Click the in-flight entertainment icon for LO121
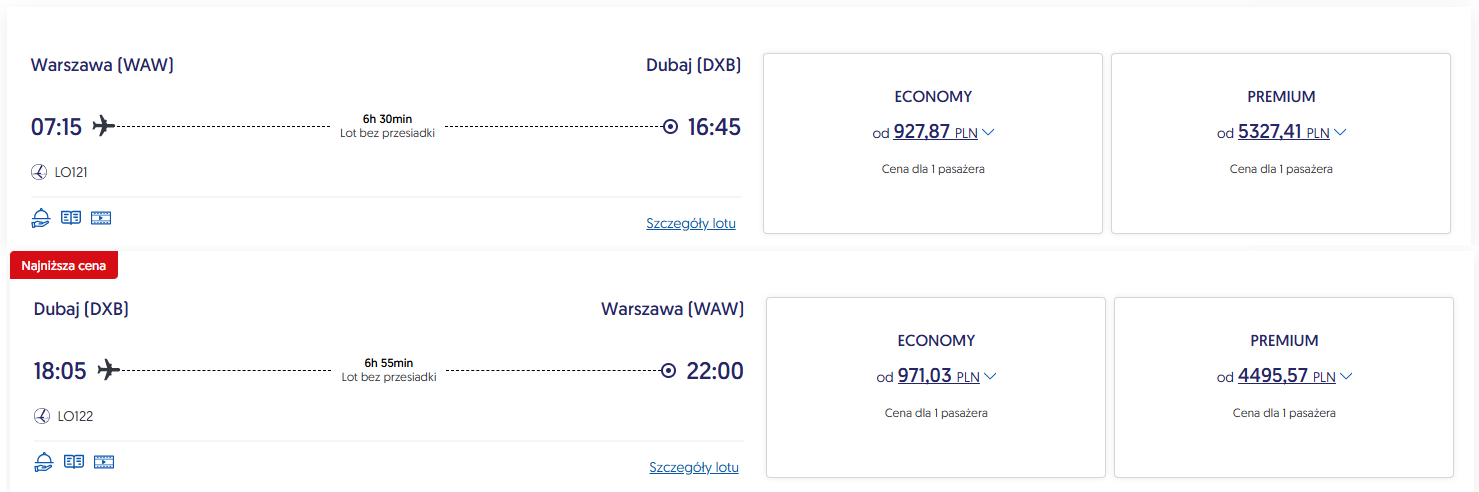 (x=101, y=217)
